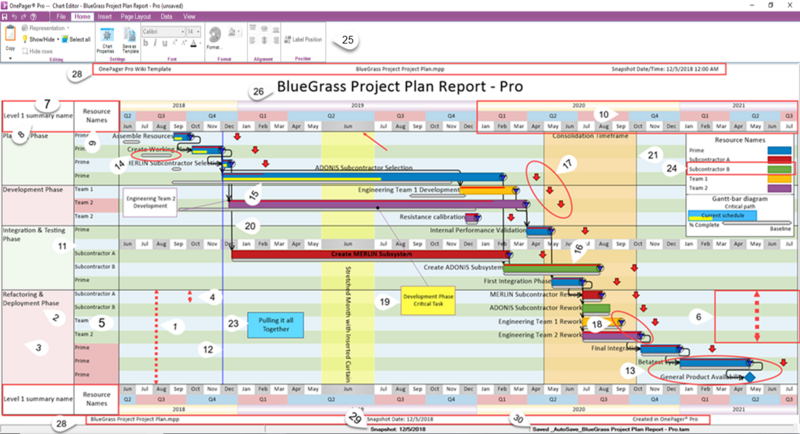Viewport: 800px width, 434px height.
Task: Undo the last action
Action: click(x=14, y=17)
